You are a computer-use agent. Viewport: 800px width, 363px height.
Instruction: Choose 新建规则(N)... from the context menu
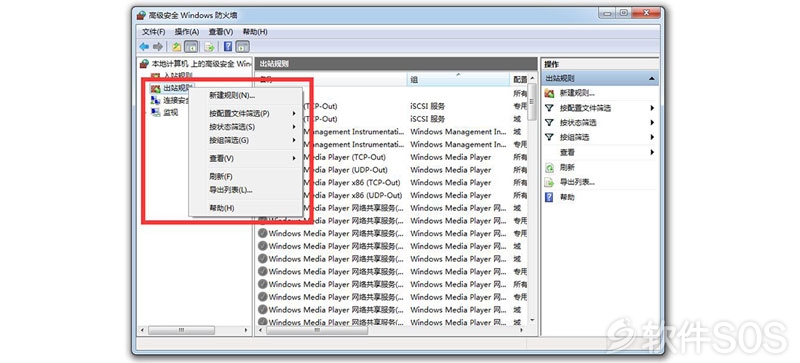245,95
